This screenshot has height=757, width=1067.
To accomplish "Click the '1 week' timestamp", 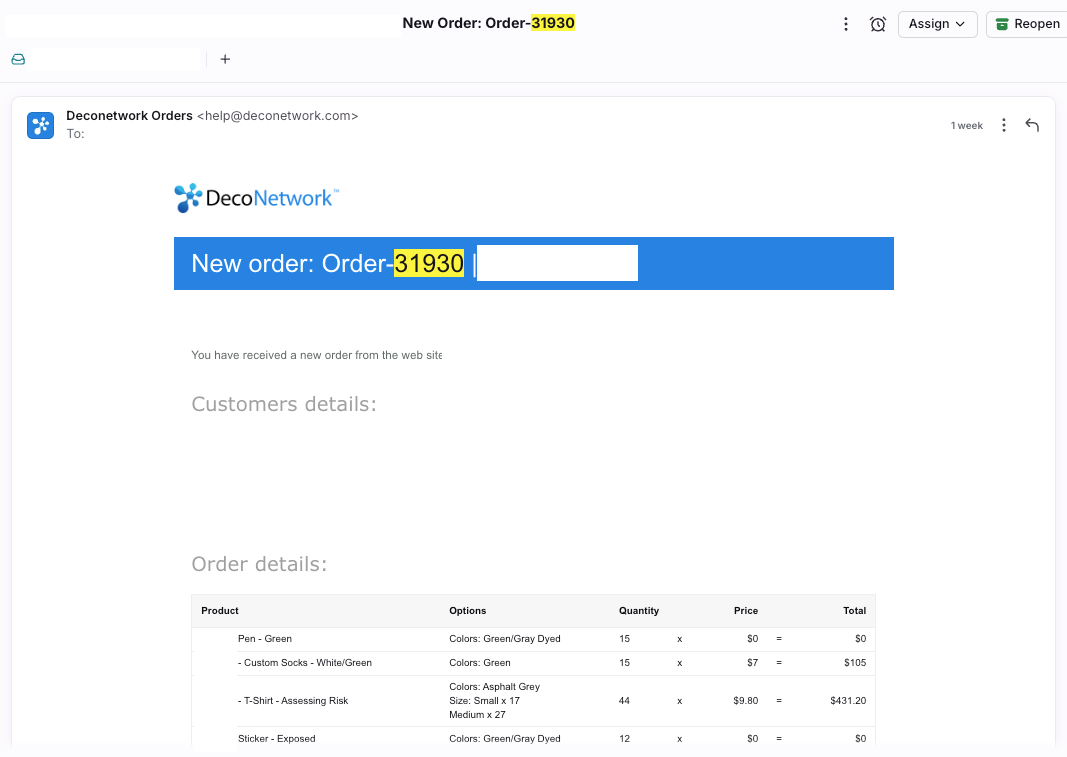I will 966,126.
